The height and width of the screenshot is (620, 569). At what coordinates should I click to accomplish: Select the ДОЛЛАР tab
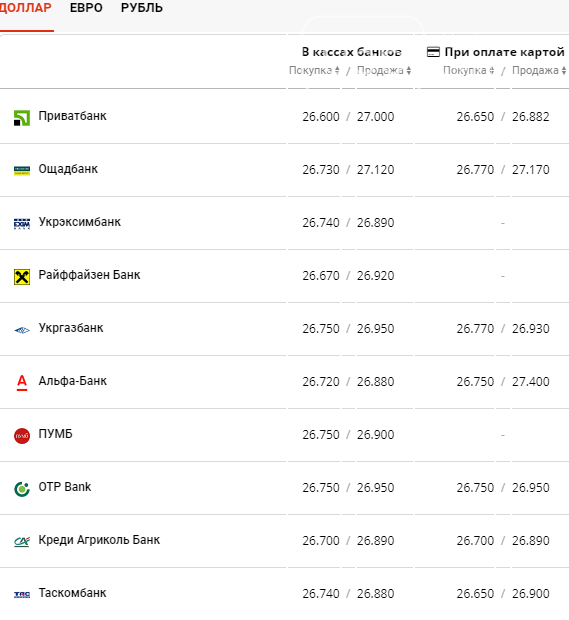pos(26,8)
